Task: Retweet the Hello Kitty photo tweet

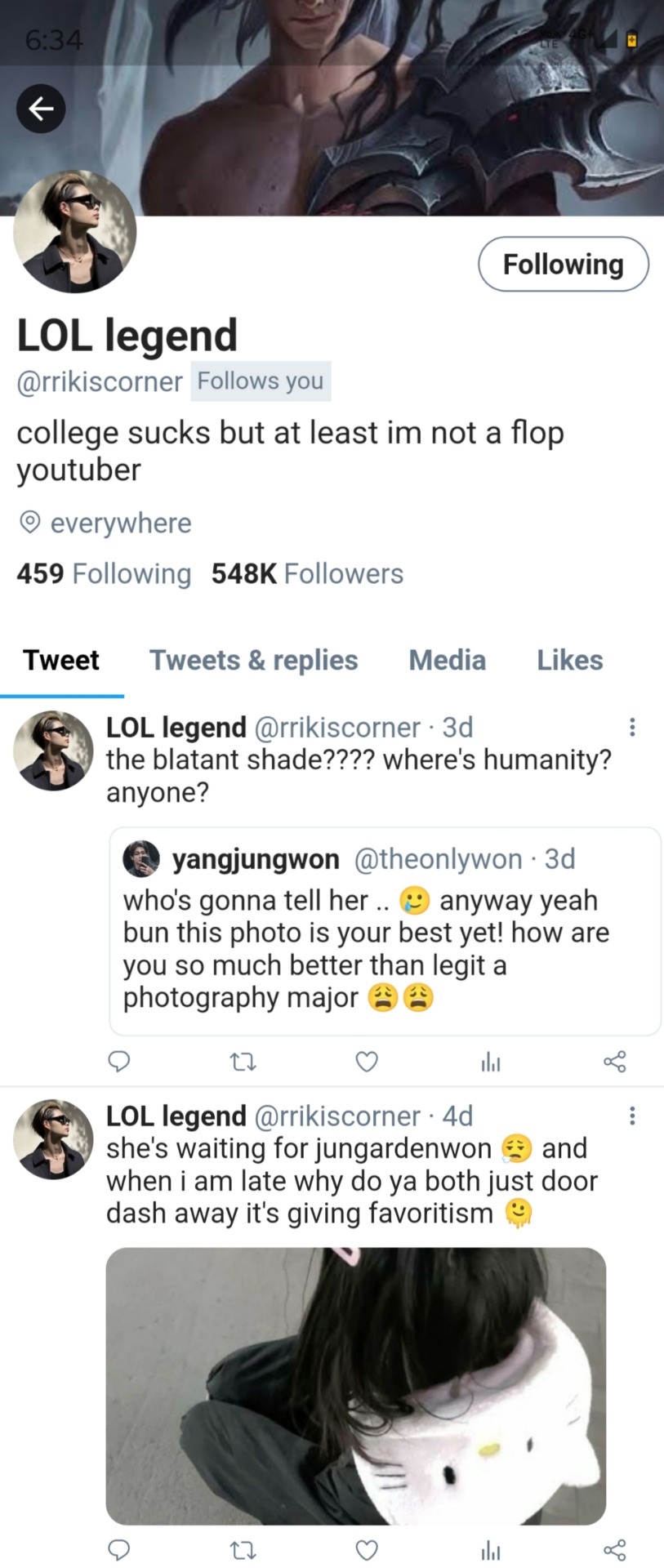Action: (243, 1549)
